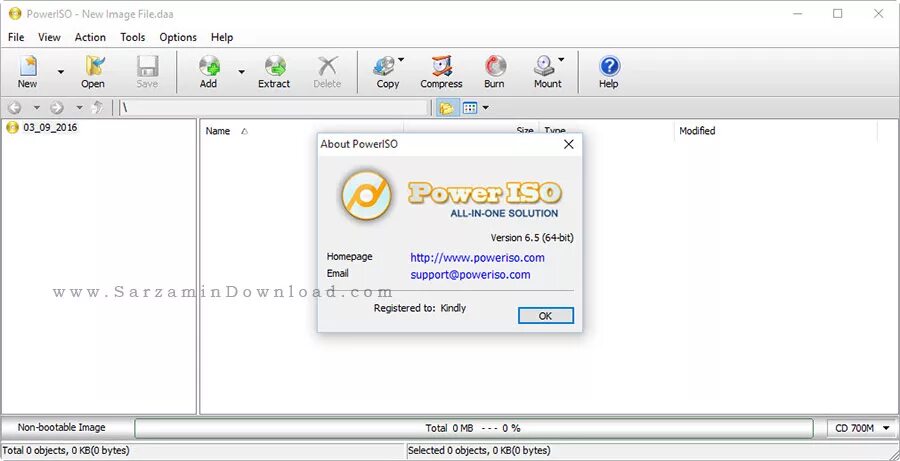
Task: Click the Non-bootable Image status button
Action: pos(61,428)
